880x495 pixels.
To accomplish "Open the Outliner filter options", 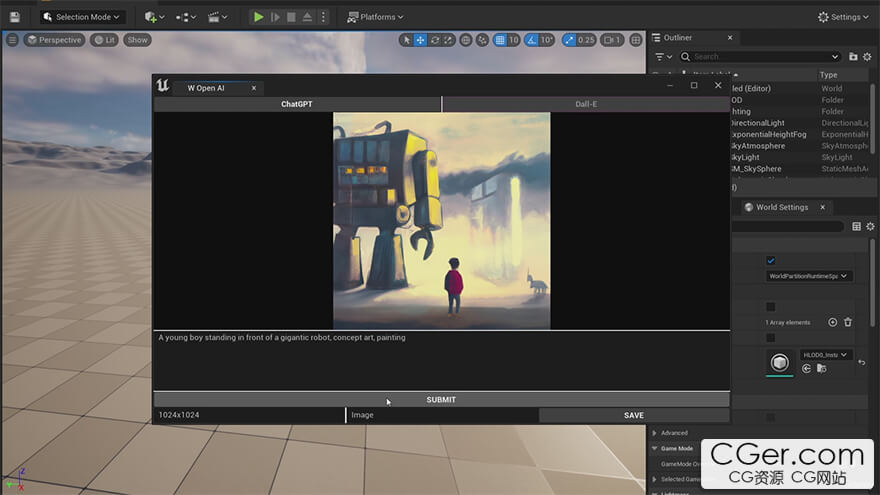I will [663, 57].
